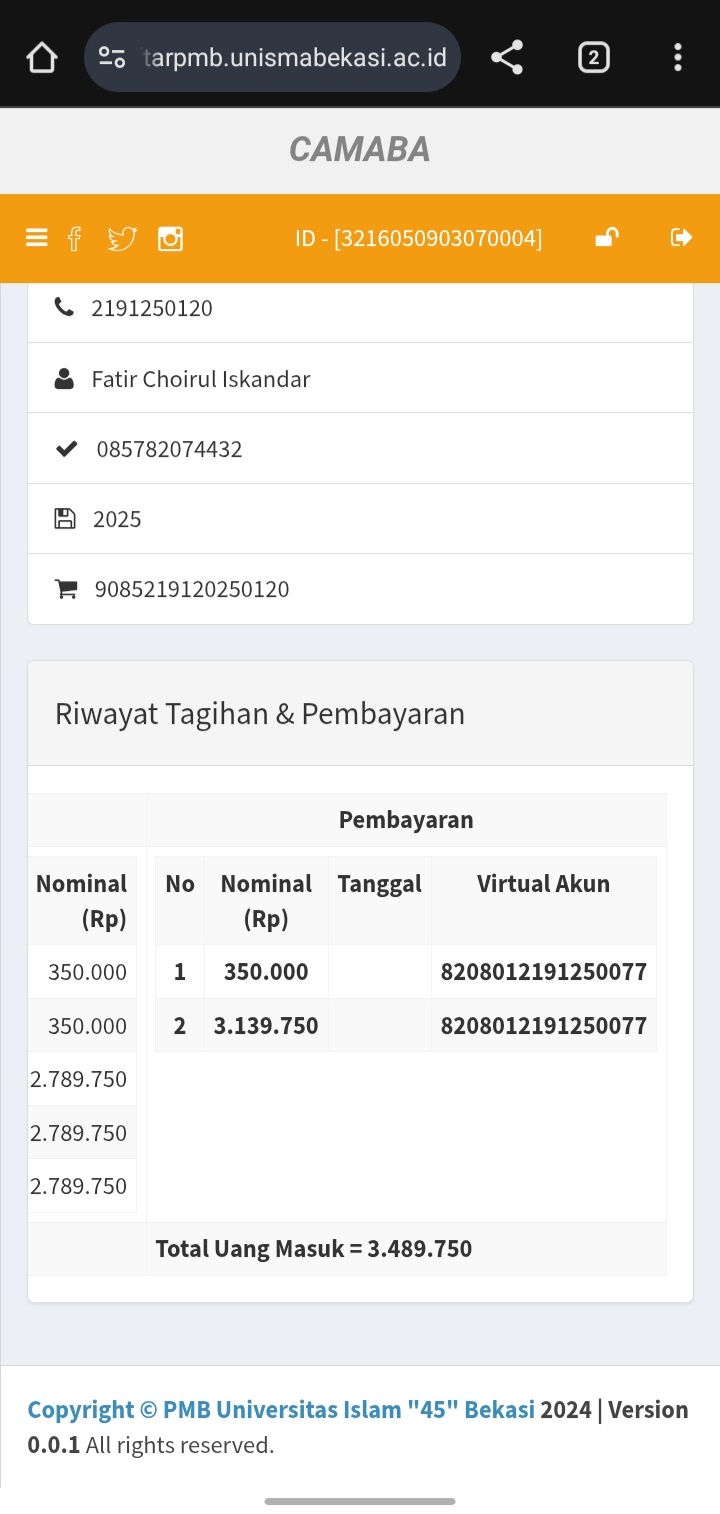Viewport: 720px width, 1514px height.
Task: Open the tab switcher showing 2 tabs
Action: (593, 58)
